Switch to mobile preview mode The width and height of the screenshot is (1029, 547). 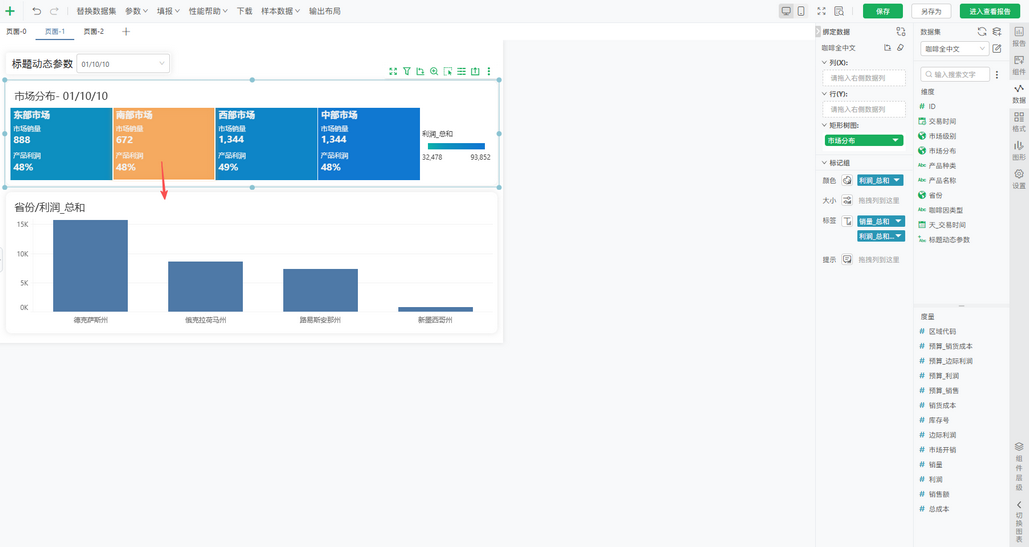[800, 11]
